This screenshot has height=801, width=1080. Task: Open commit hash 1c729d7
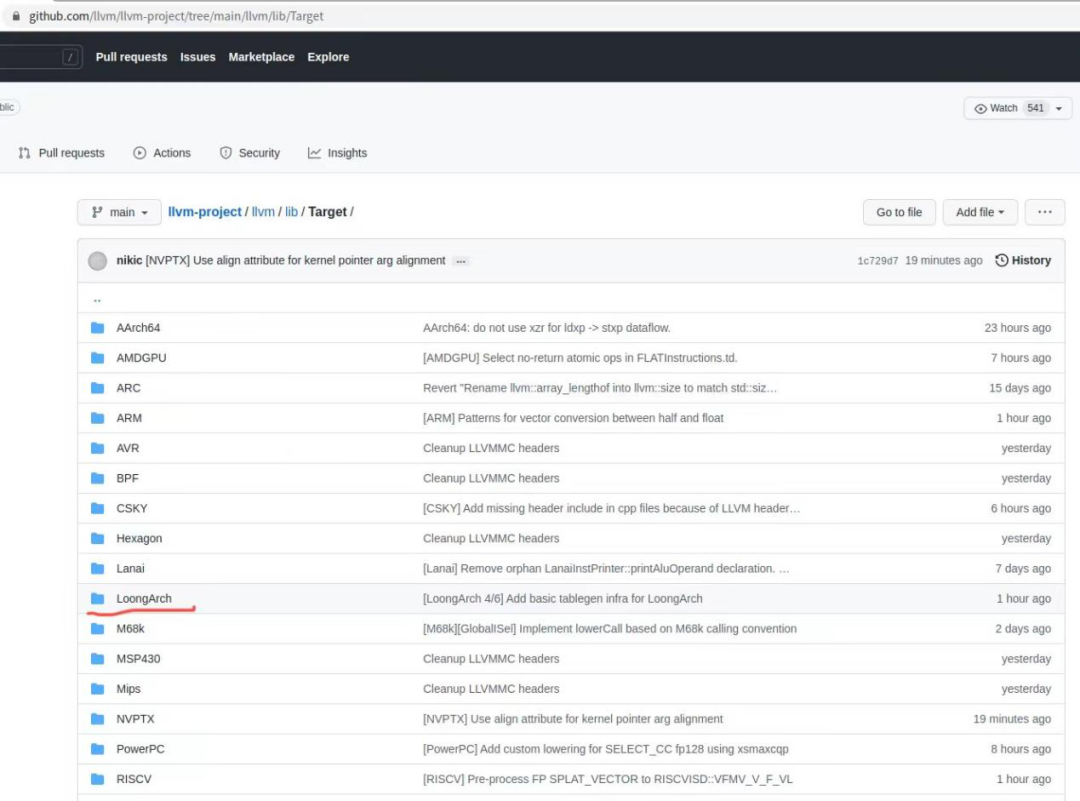pos(877,261)
